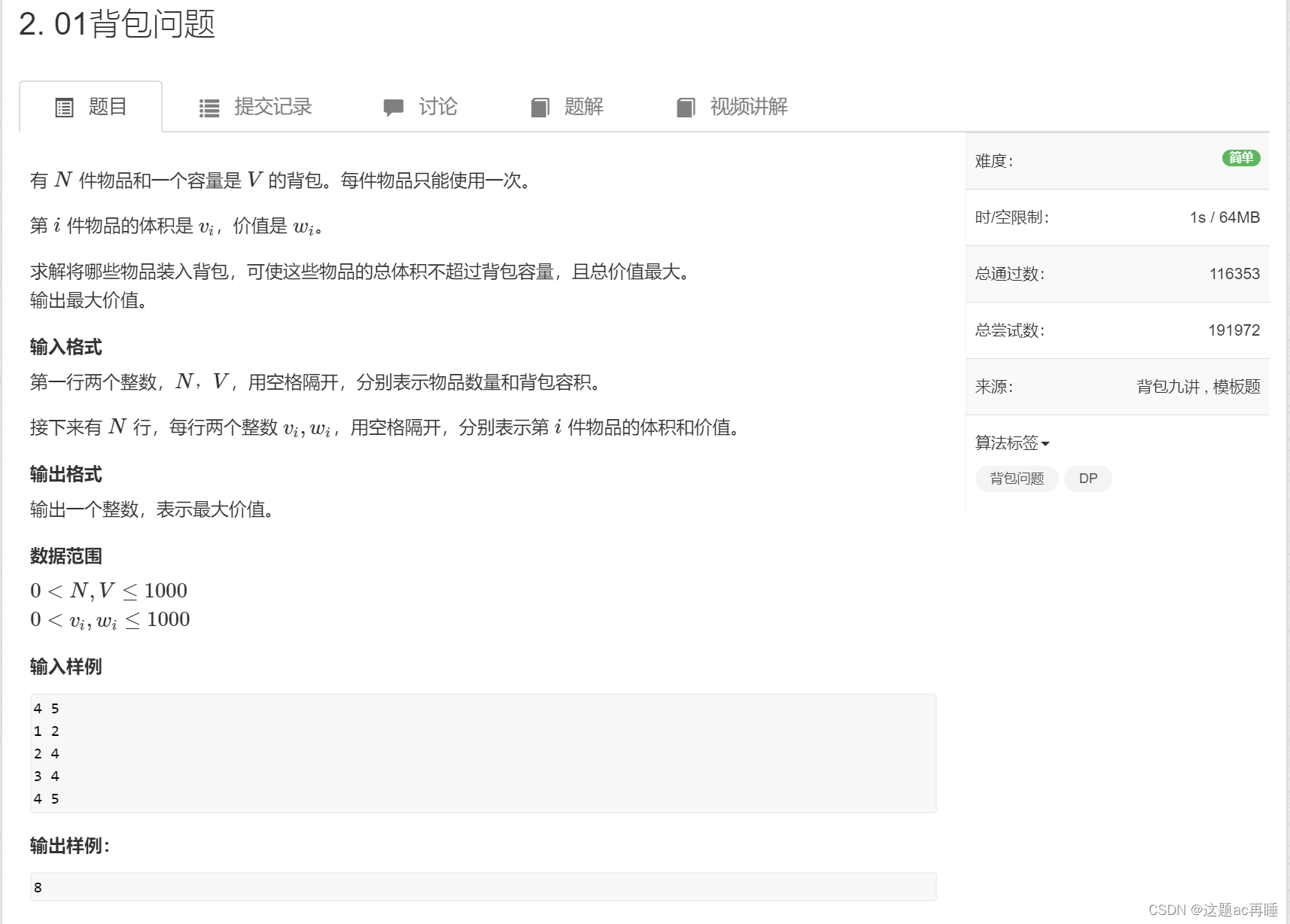The image size is (1290, 924).
Task: Click the speech bubble icon beside 讨论
Action: point(393,107)
